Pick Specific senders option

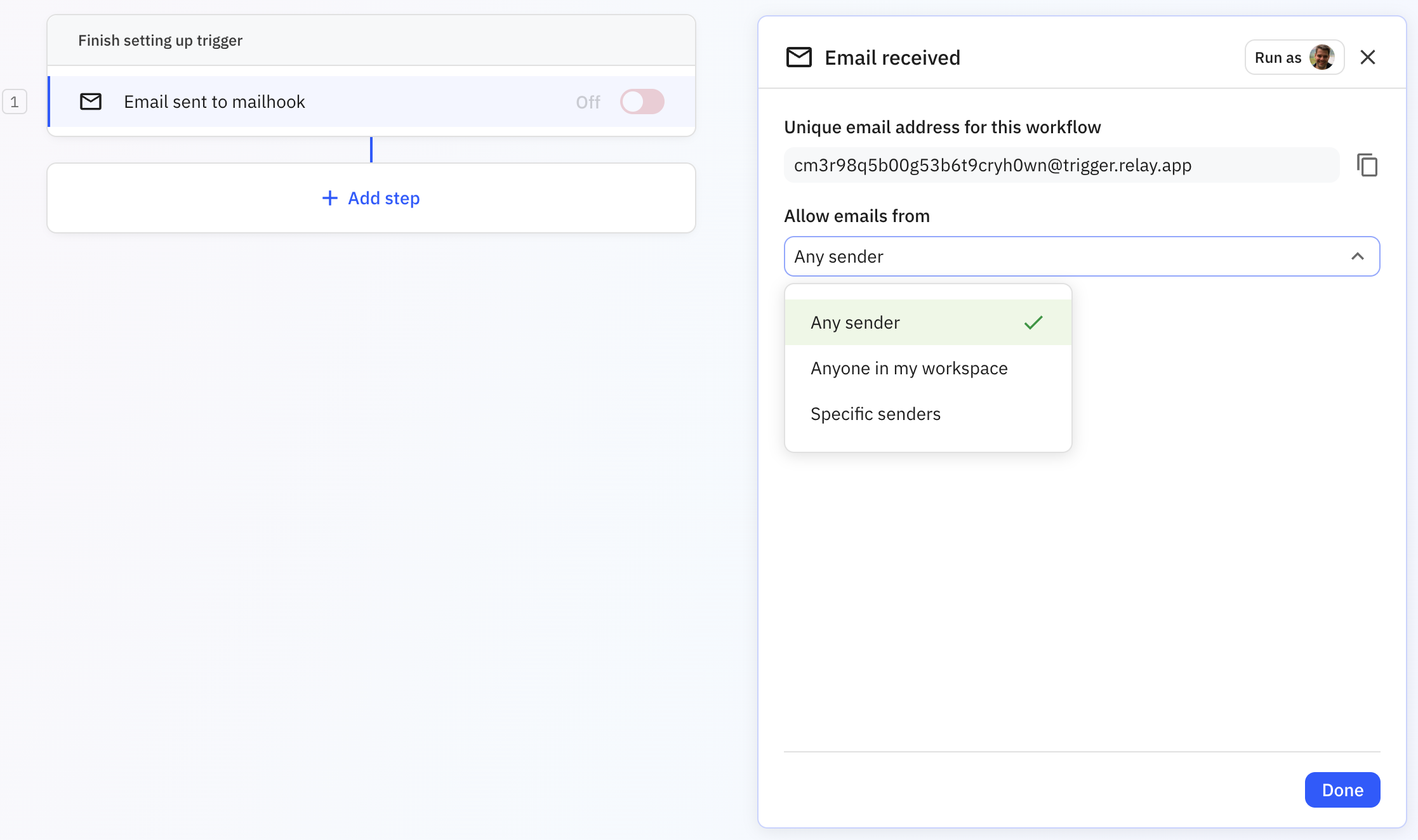click(875, 414)
